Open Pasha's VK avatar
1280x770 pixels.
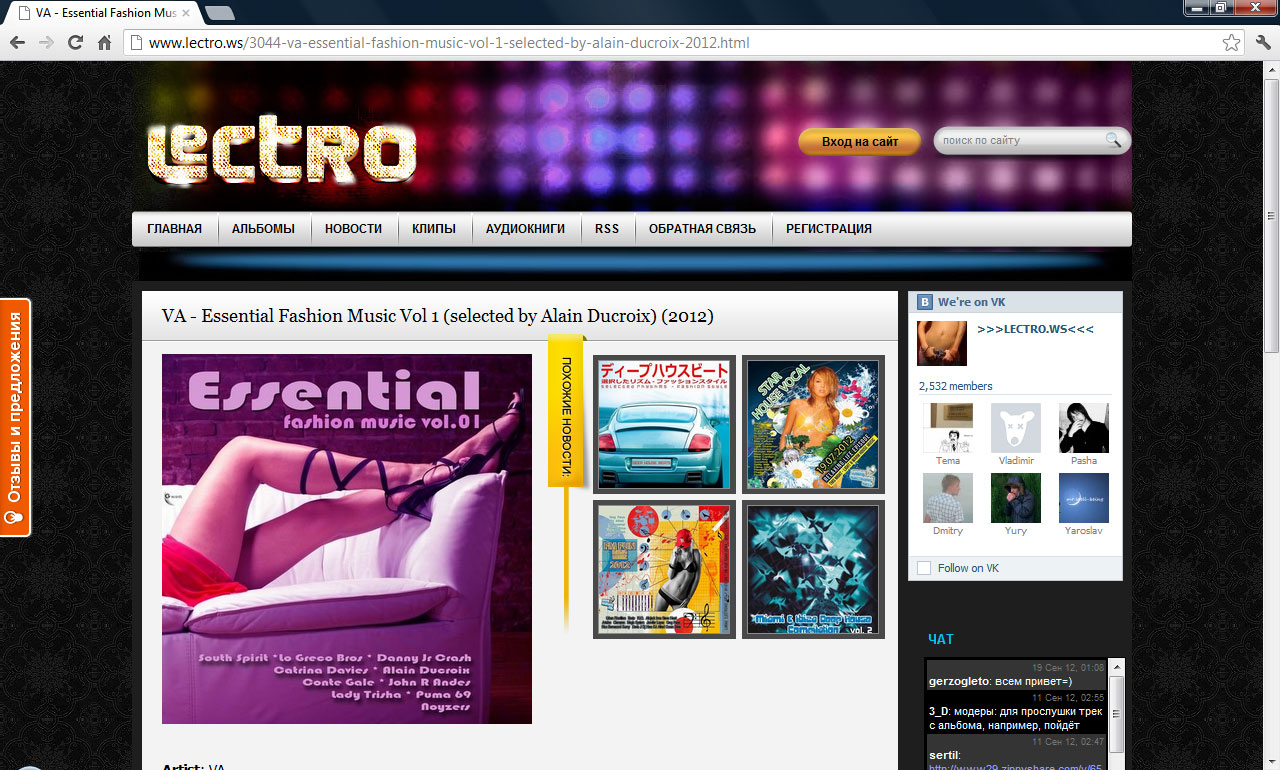click(x=1084, y=428)
